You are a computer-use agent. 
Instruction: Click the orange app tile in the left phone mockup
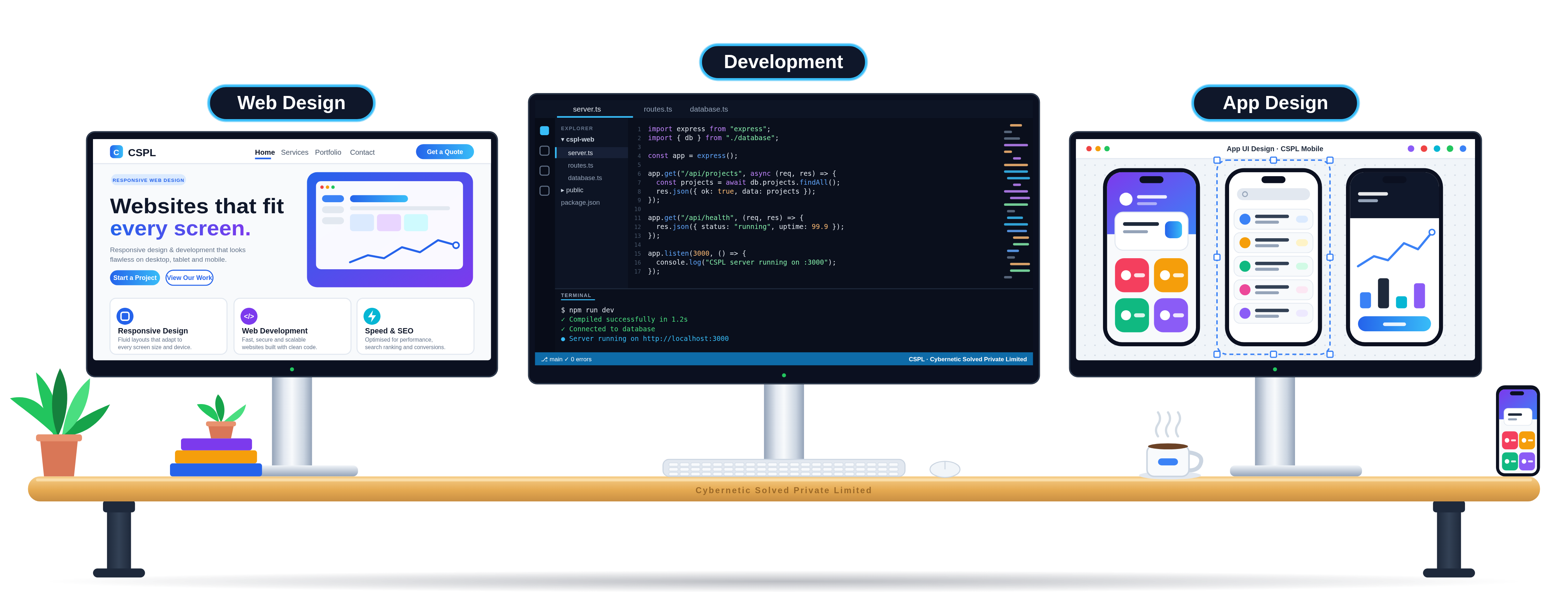click(x=1171, y=275)
